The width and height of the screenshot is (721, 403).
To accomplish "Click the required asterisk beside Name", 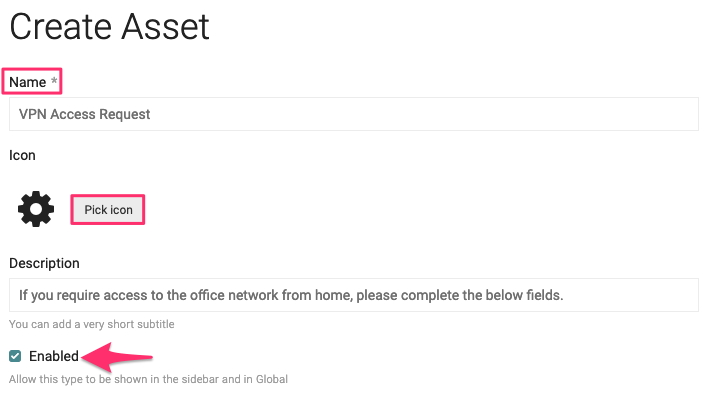I will click(x=55, y=81).
